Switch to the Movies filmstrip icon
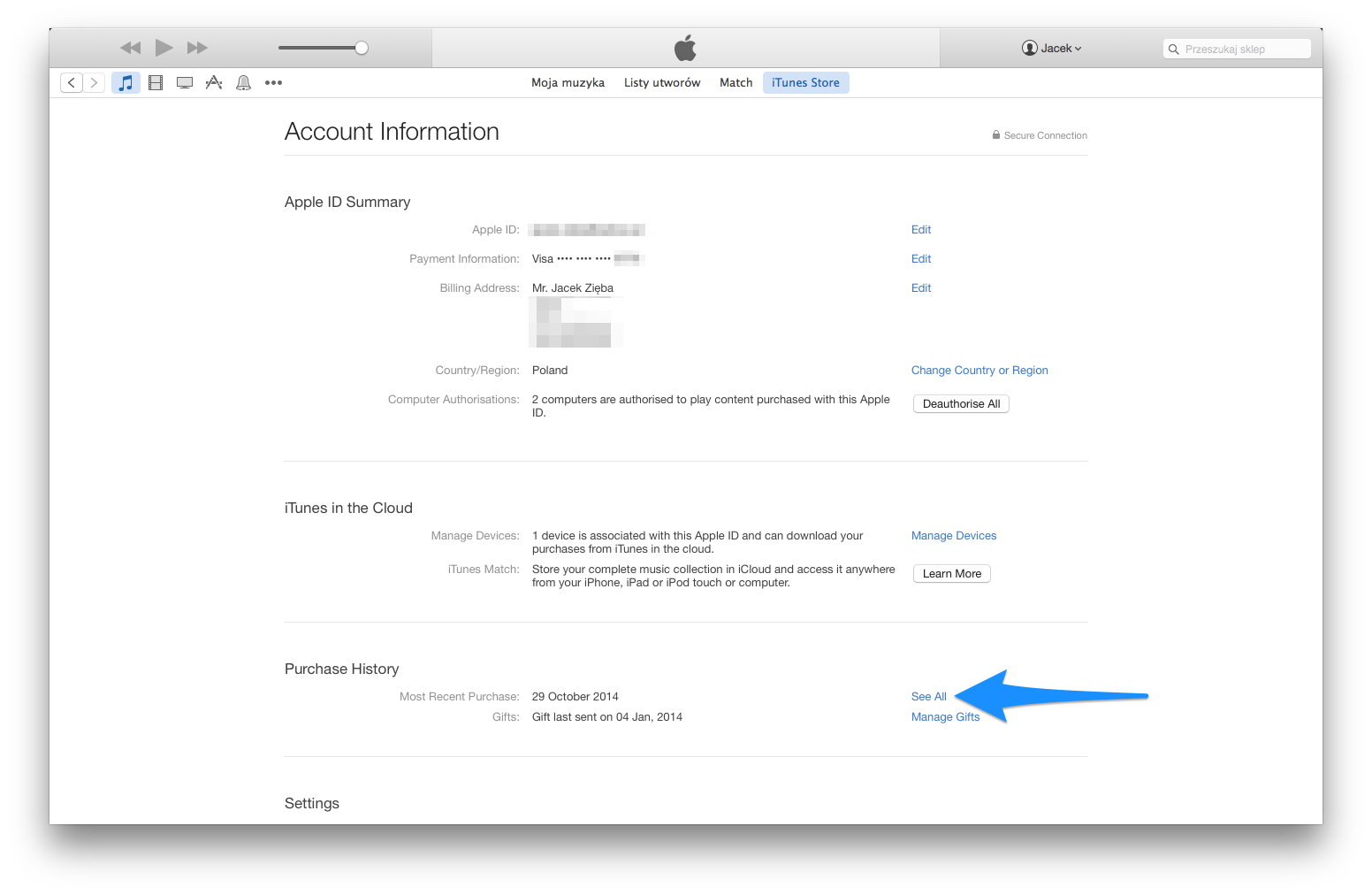 156,82
